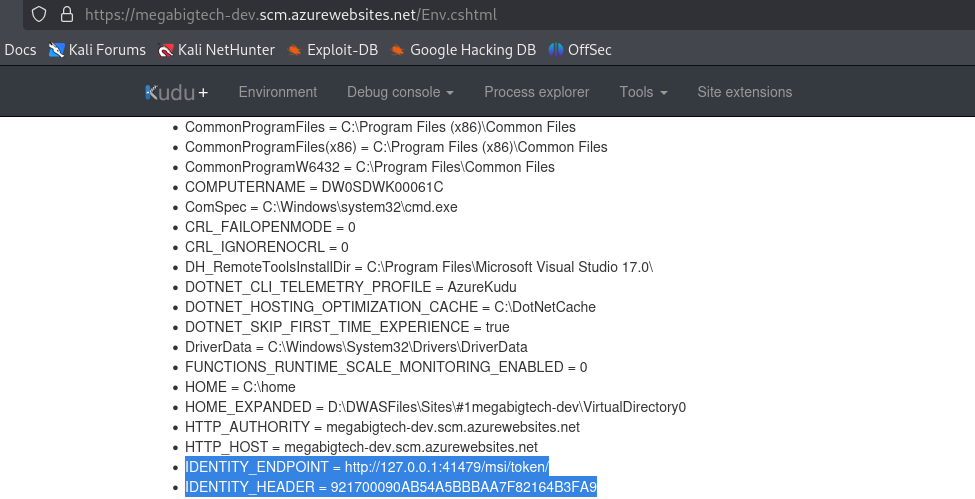This screenshot has width=975, height=499.
Task: Open the Docs bookmark
Action: 20,50
